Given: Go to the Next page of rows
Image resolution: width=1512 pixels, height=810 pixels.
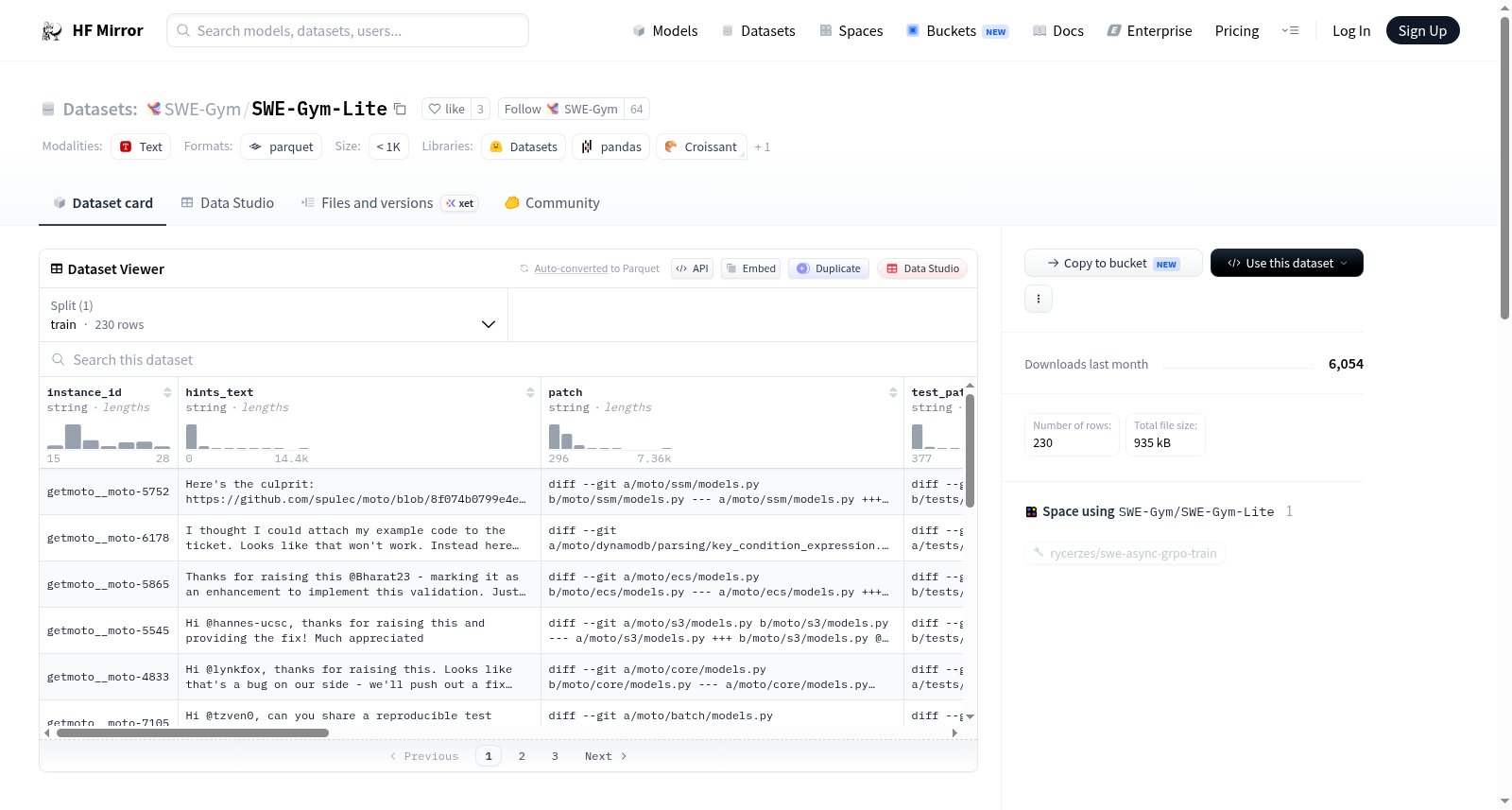Looking at the screenshot, I should click(606, 756).
